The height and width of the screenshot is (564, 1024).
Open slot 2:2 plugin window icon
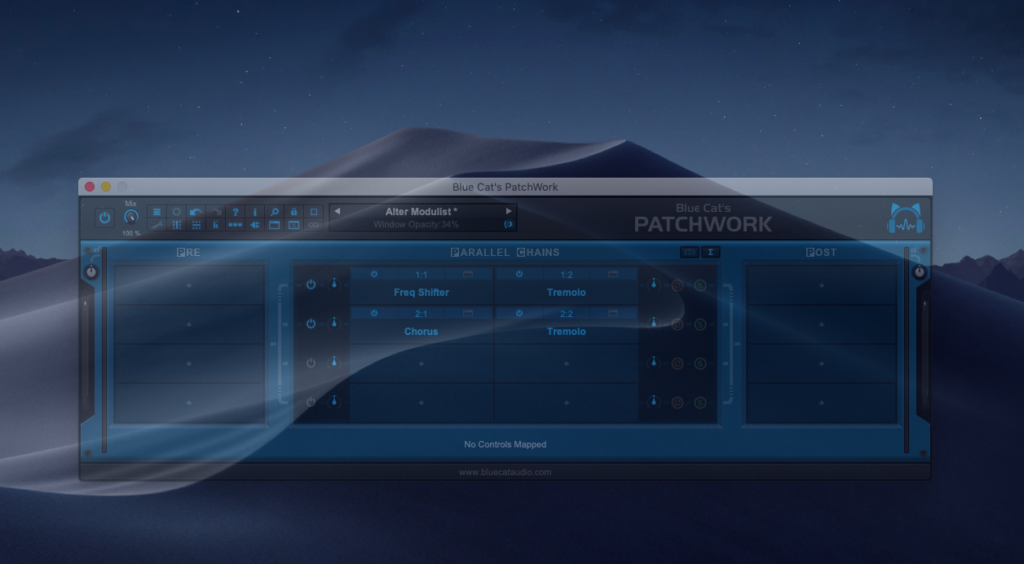[x=613, y=313]
